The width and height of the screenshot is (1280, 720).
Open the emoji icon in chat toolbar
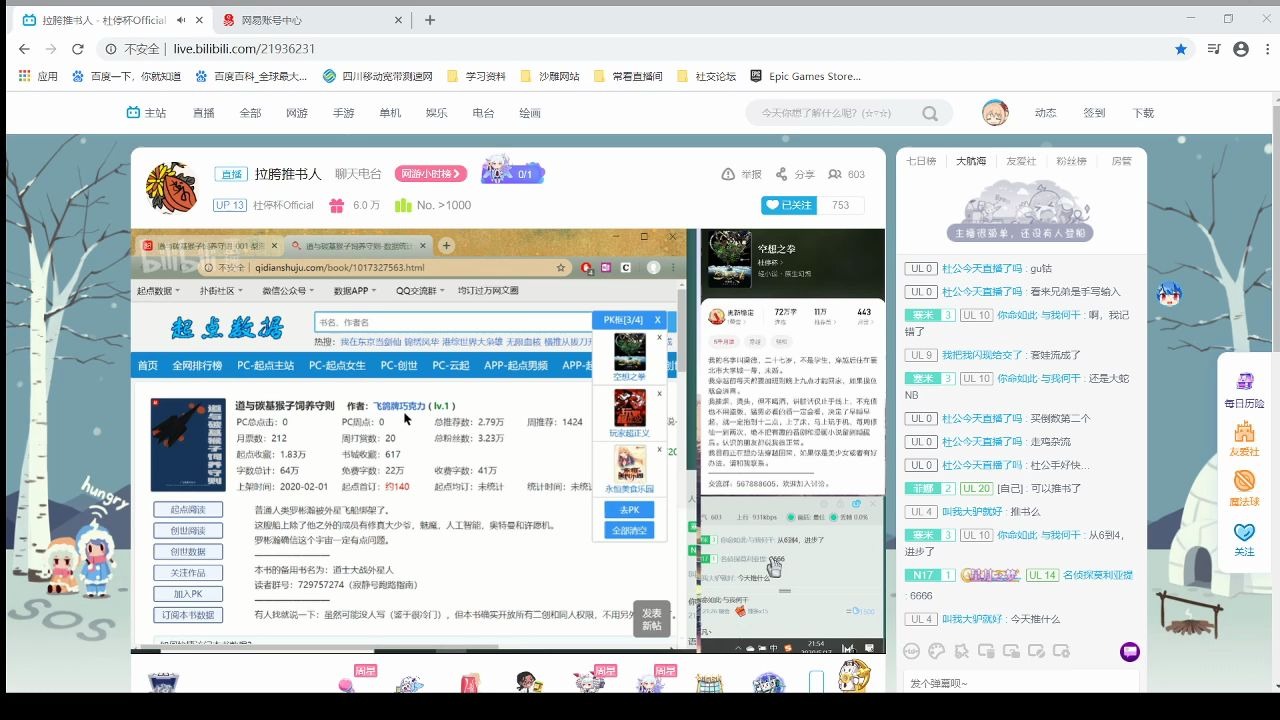(911, 651)
